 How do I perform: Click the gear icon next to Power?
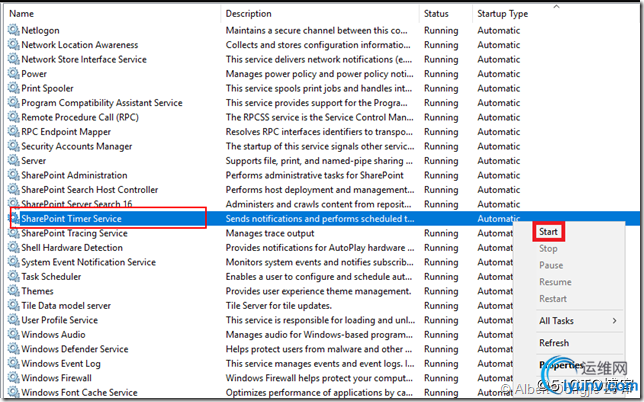(14, 74)
